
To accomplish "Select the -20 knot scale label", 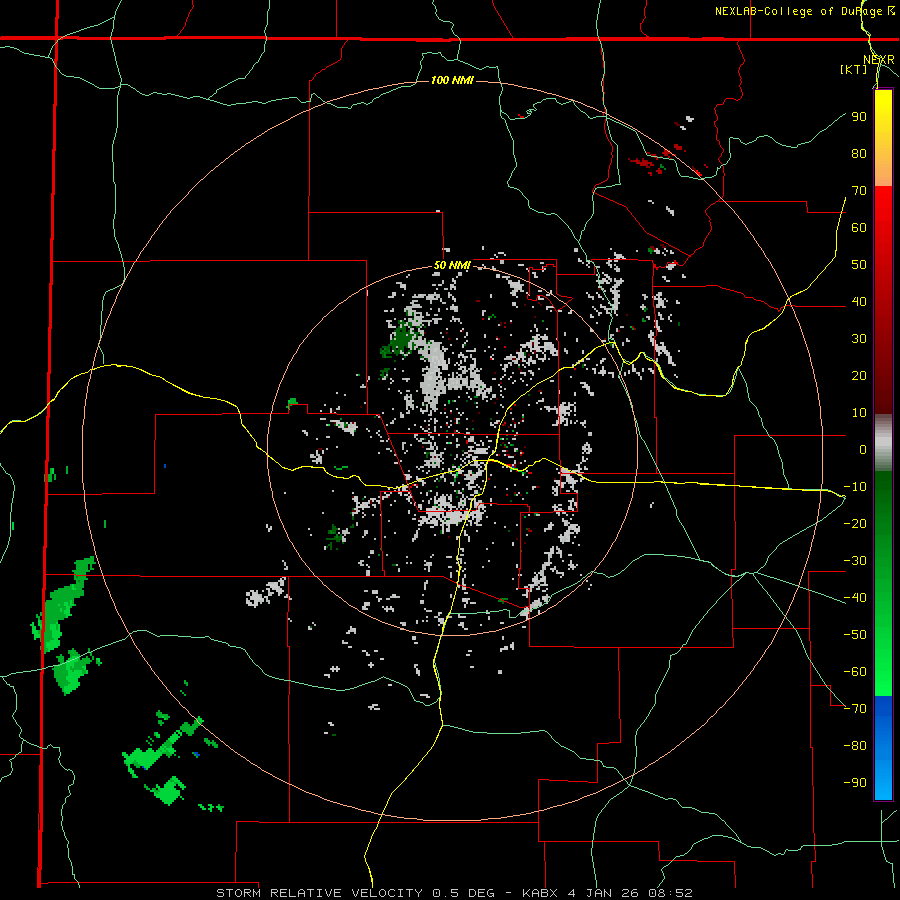I will tap(855, 524).
